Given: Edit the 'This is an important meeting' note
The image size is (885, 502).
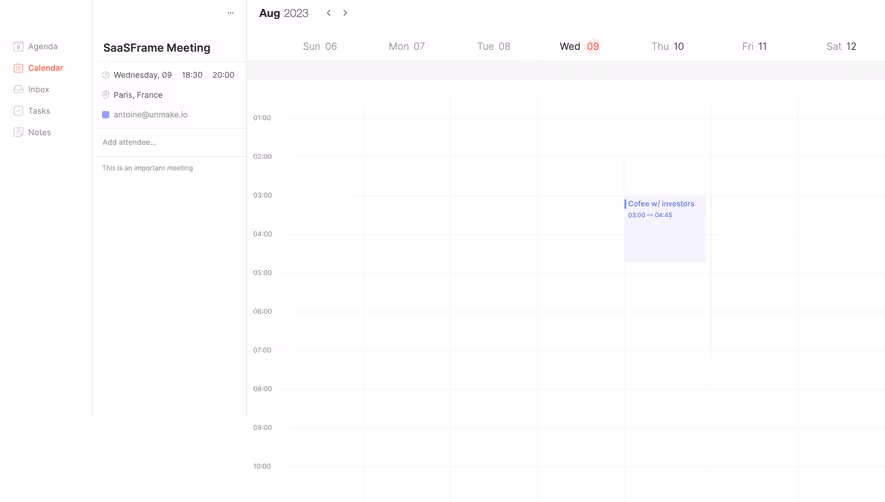Looking at the screenshot, I should point(147,168).
